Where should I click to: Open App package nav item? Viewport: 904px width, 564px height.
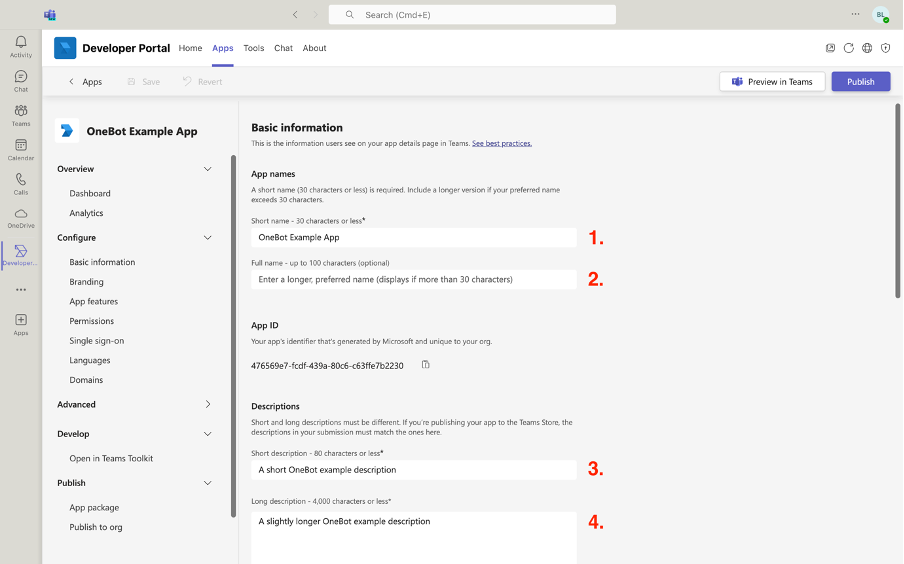(x=94, y=507)
